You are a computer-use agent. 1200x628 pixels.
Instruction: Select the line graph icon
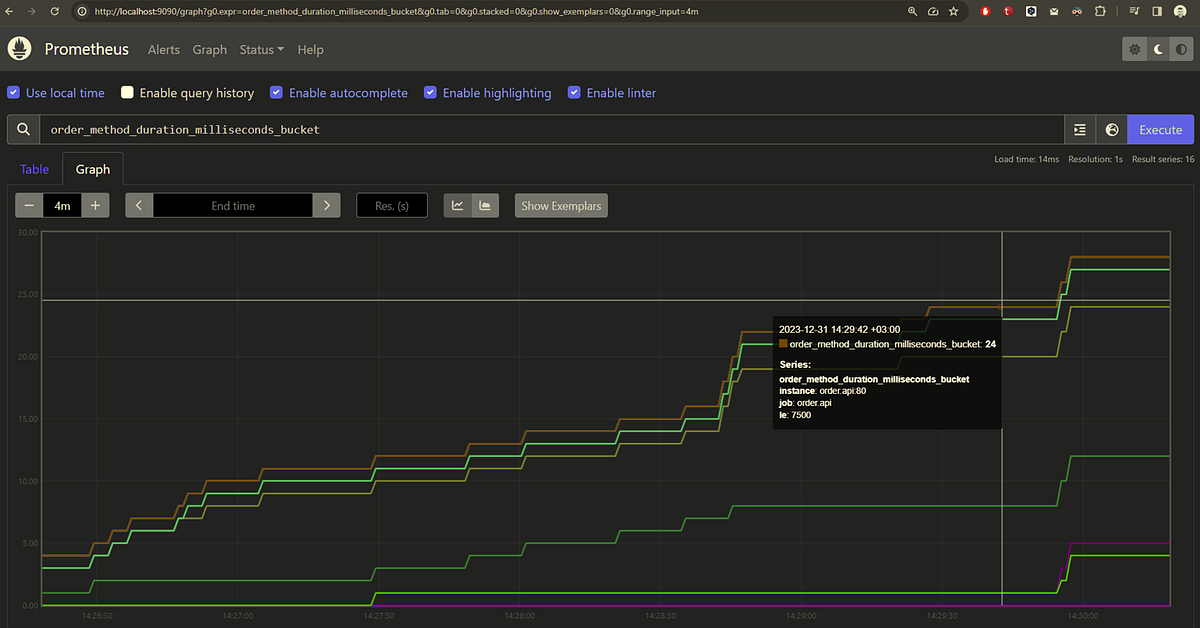pyautogui.click(x=457, y=205)
